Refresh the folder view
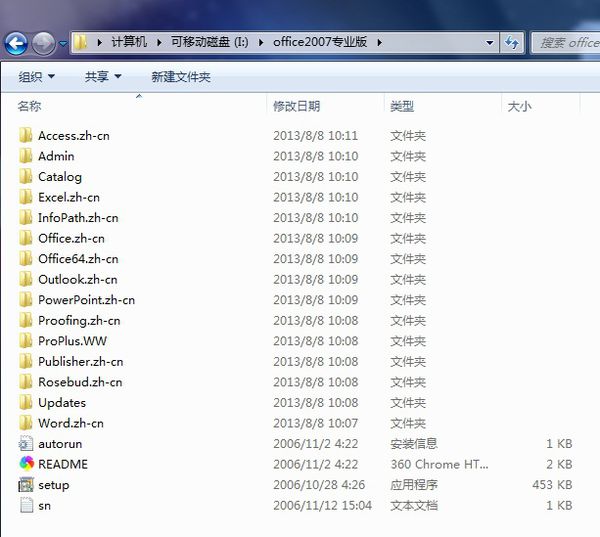The height and width of the screenshot is (537, 600). pyautogui.click(x=512, y=42)
